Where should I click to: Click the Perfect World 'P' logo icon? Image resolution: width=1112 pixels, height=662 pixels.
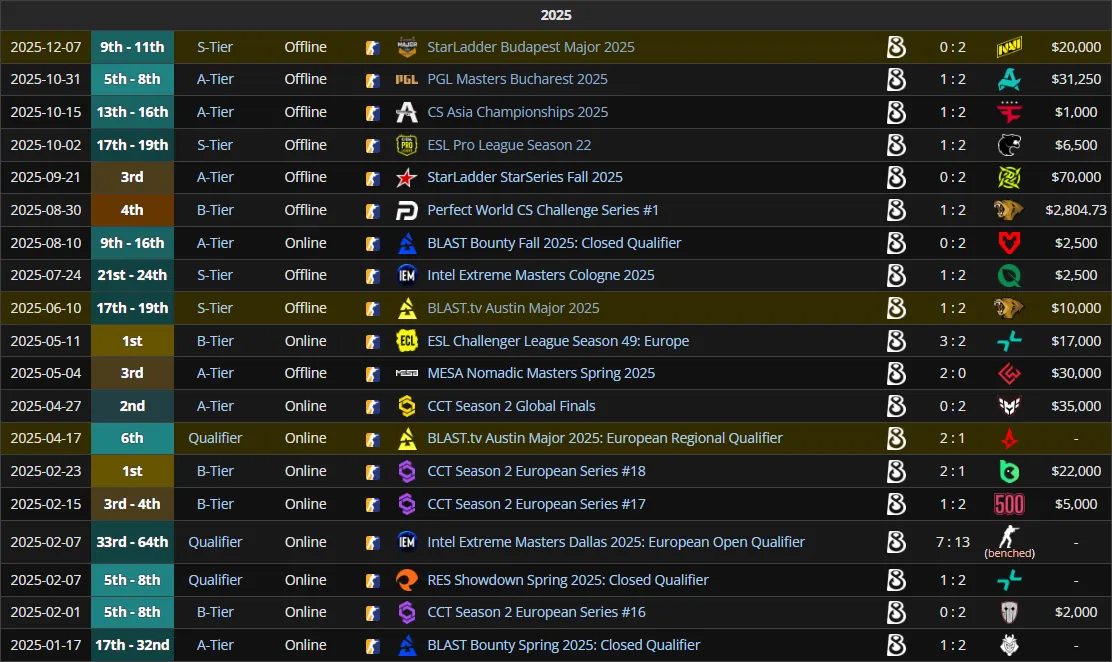(407, 210)
